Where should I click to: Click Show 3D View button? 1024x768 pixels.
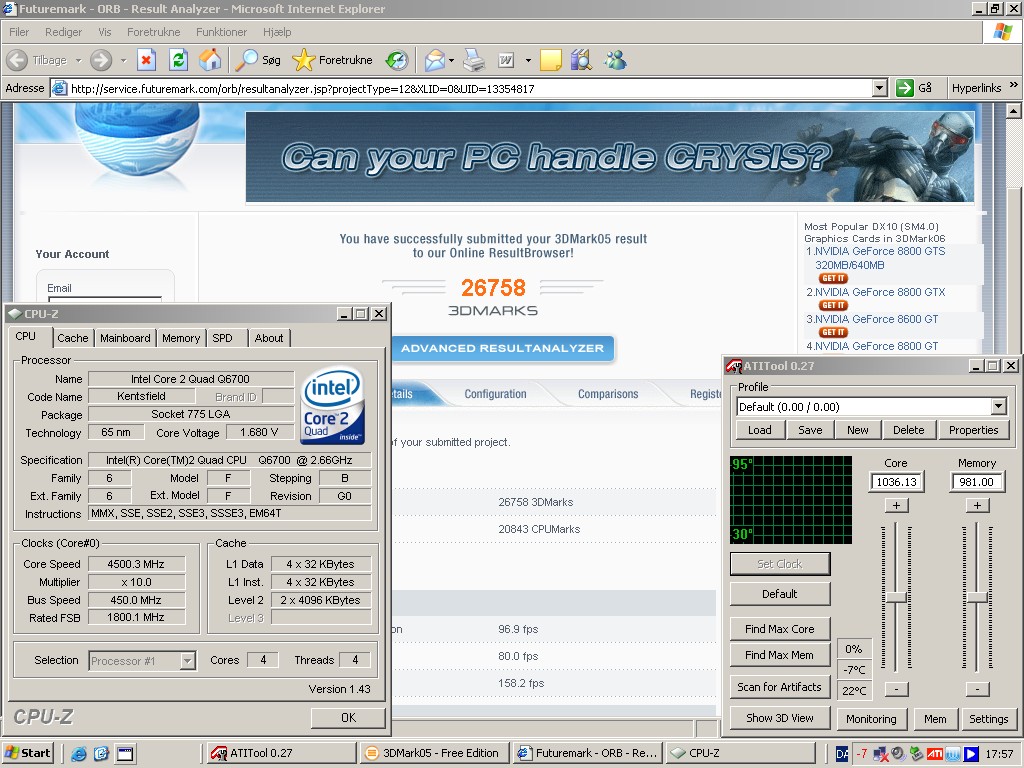tap(780, 718)
